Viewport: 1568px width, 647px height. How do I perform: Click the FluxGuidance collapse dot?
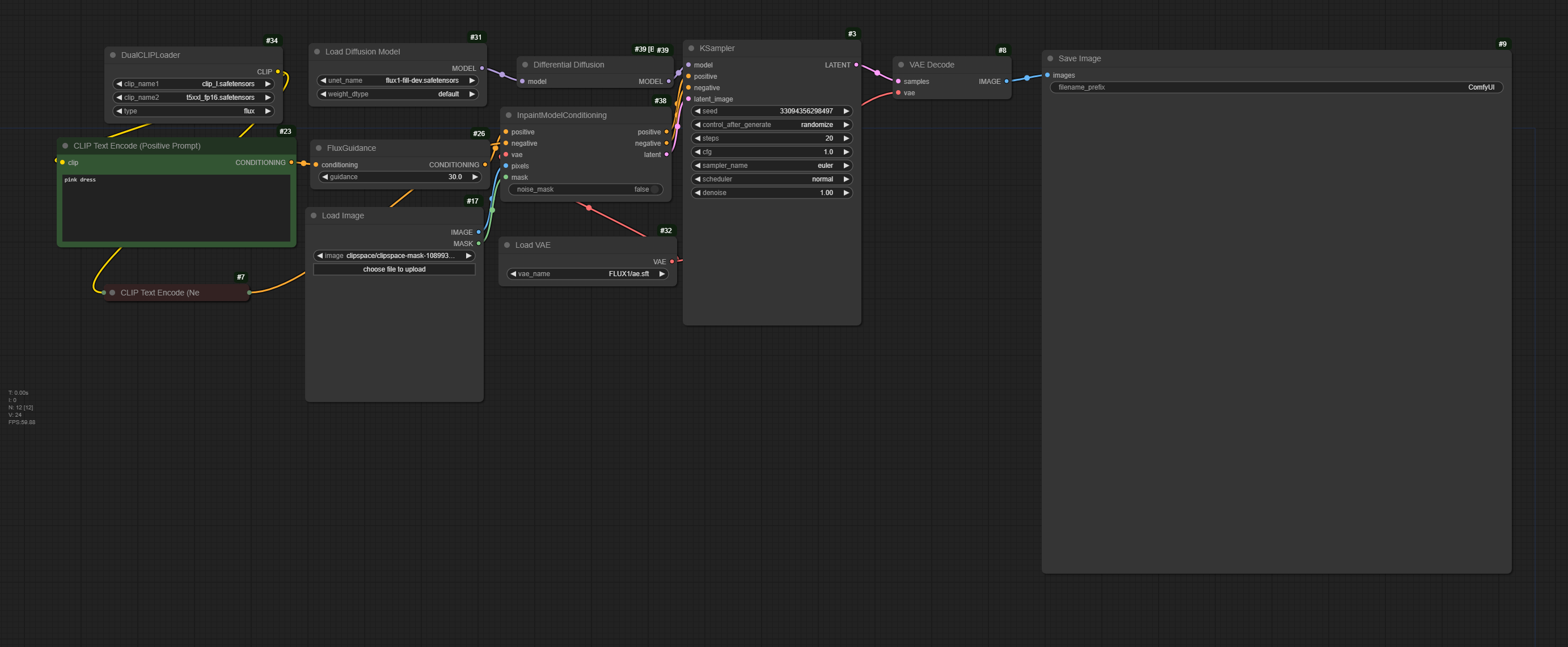318,149
